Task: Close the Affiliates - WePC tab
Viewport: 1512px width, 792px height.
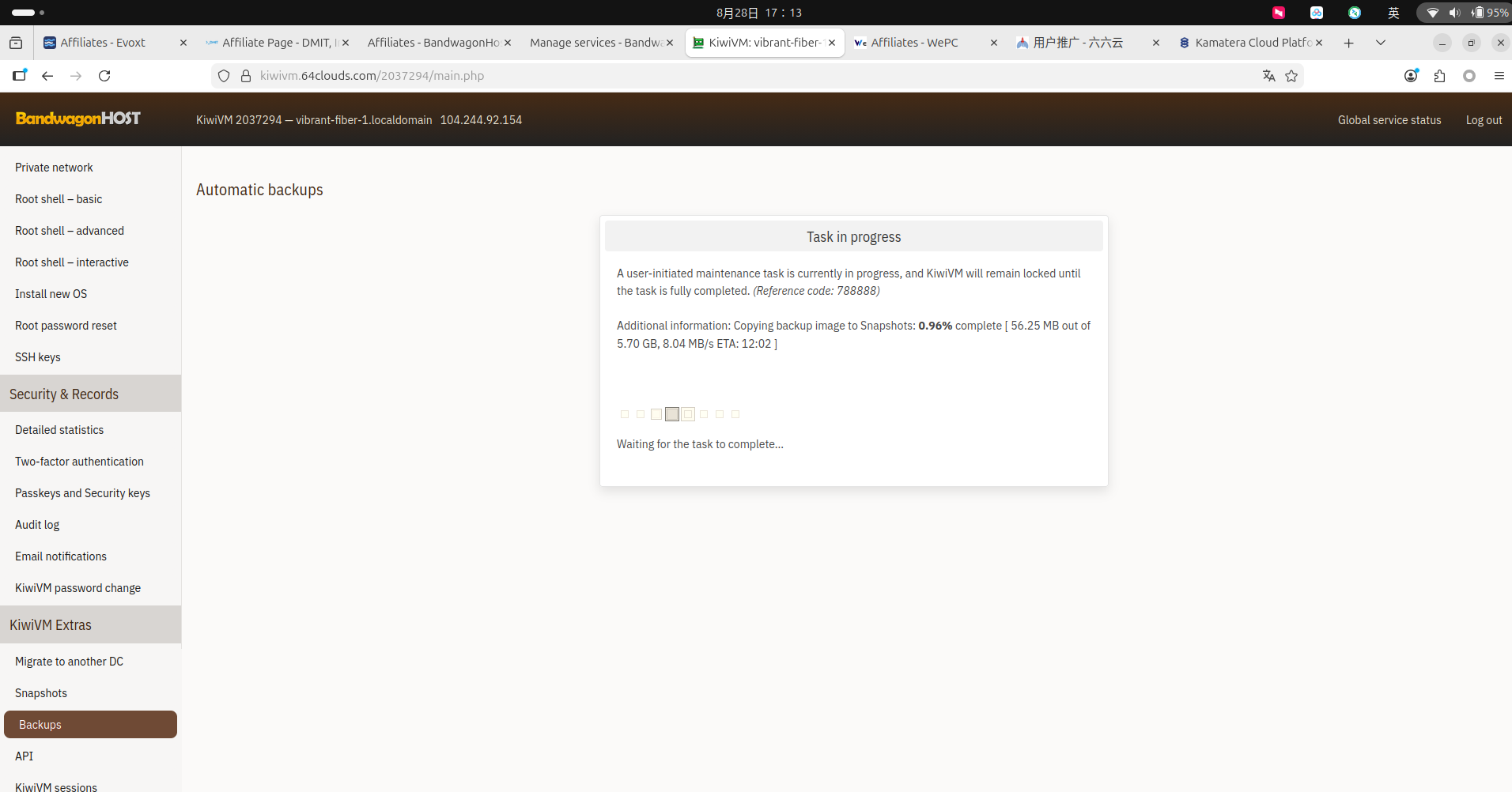Action: 994,43
